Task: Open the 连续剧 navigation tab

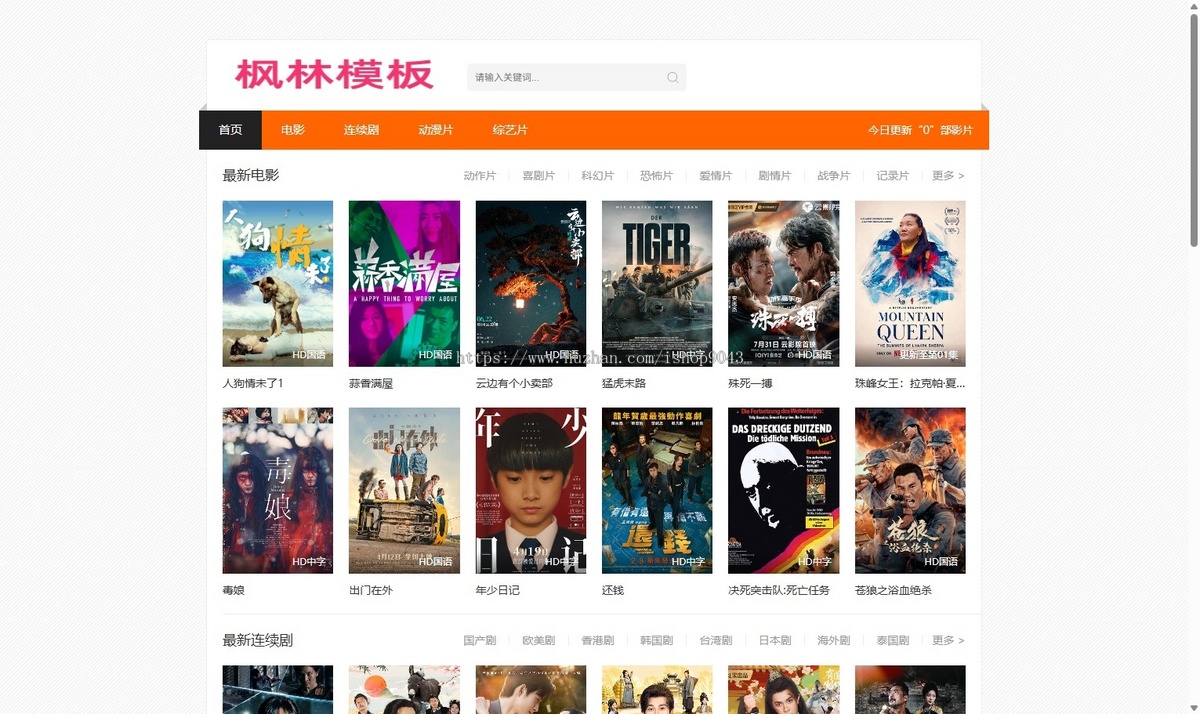Action: click(x=361, y=130)
